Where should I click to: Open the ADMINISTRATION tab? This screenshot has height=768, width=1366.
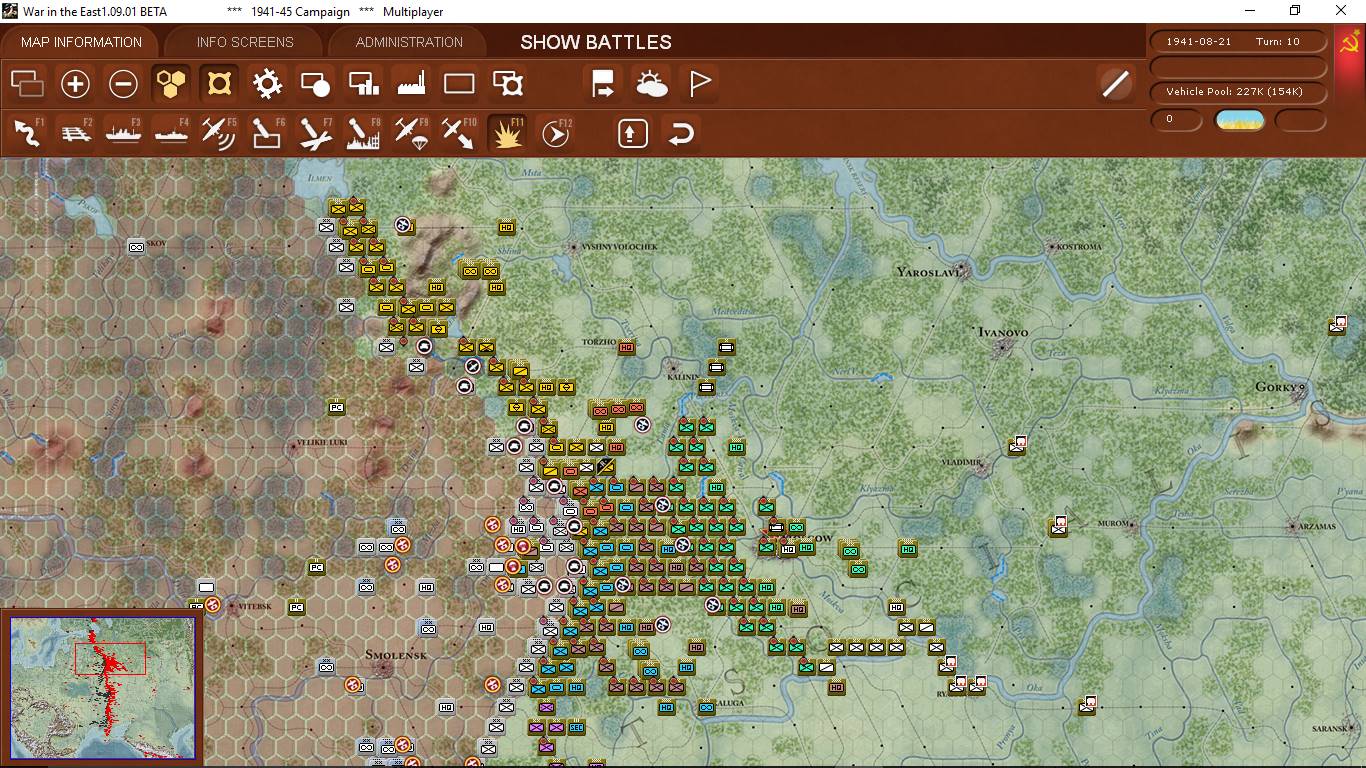409,42
